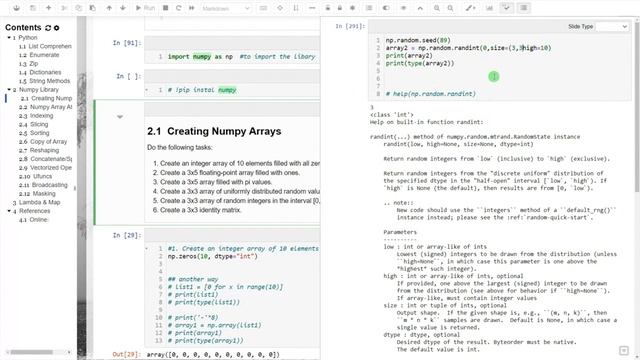Click the unlocked padlock toolbar icon
This screenshot has width=640, height=360.
(x=327, y=8)
